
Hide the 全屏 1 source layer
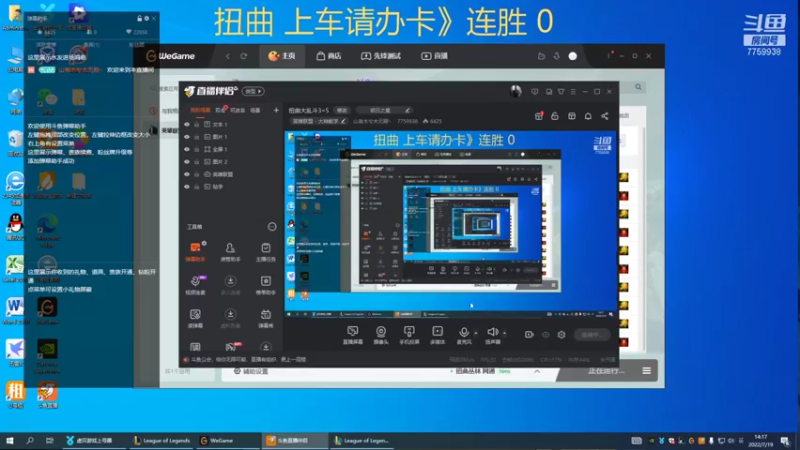pyautogui.click(x=187, y=149)
